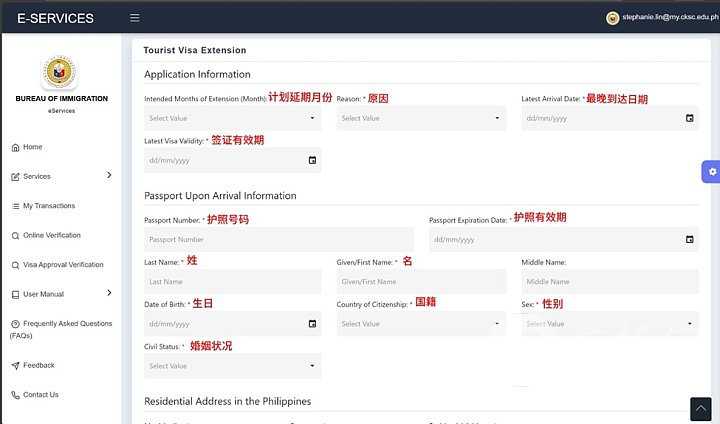Select Country of Citizenship dropdown
Viewport: 720px width, 424px height.
click(x=420, y=324)
